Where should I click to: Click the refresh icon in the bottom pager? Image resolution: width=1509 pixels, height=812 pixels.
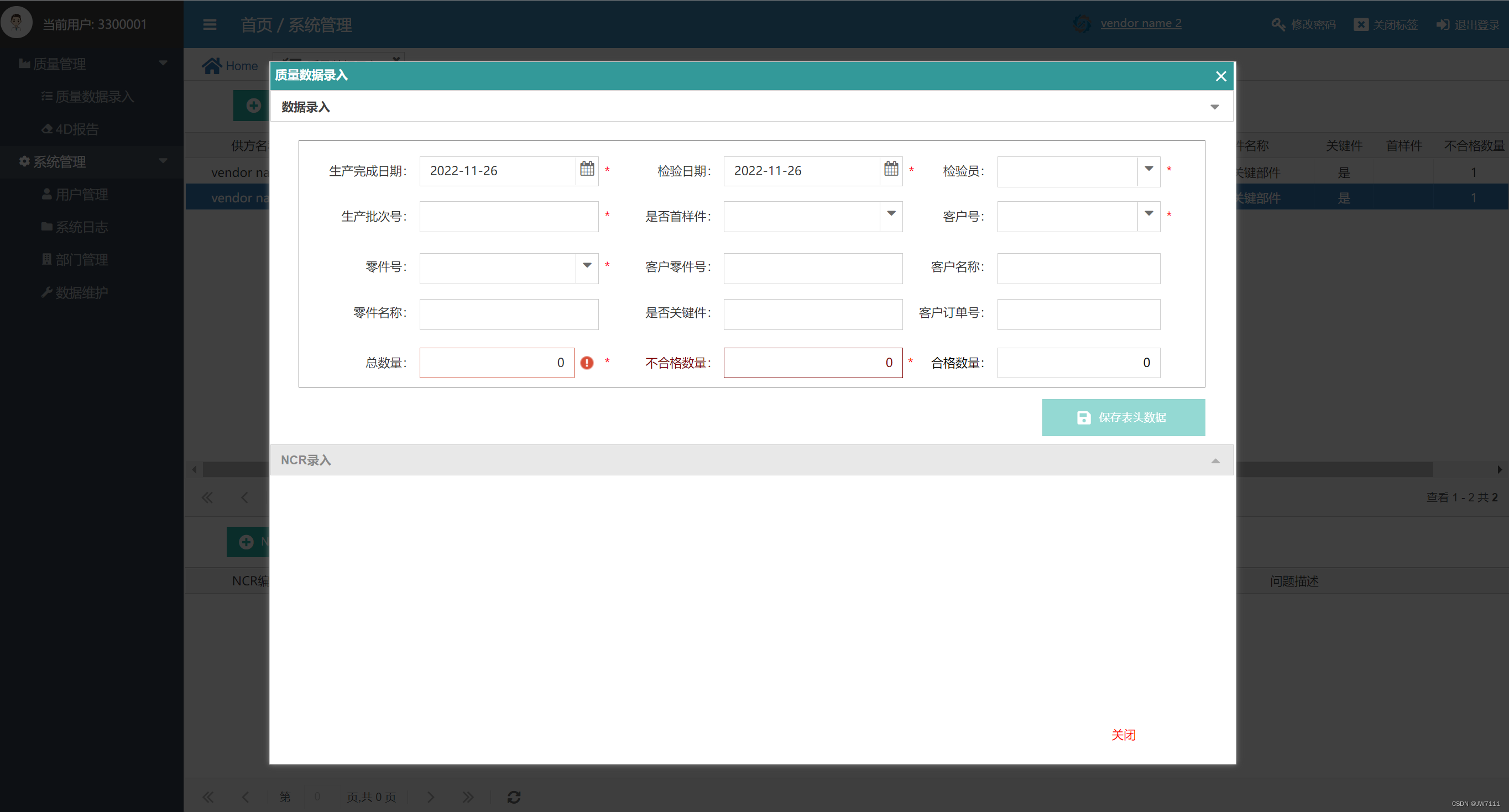[x=514, y=797]
